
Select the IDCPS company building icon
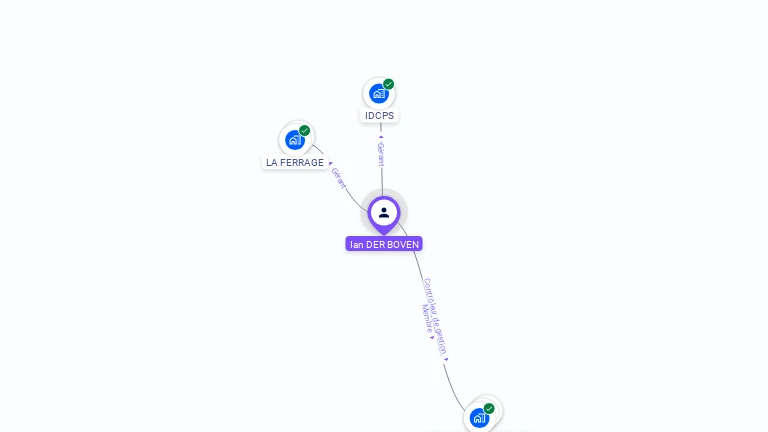[379, 93]
